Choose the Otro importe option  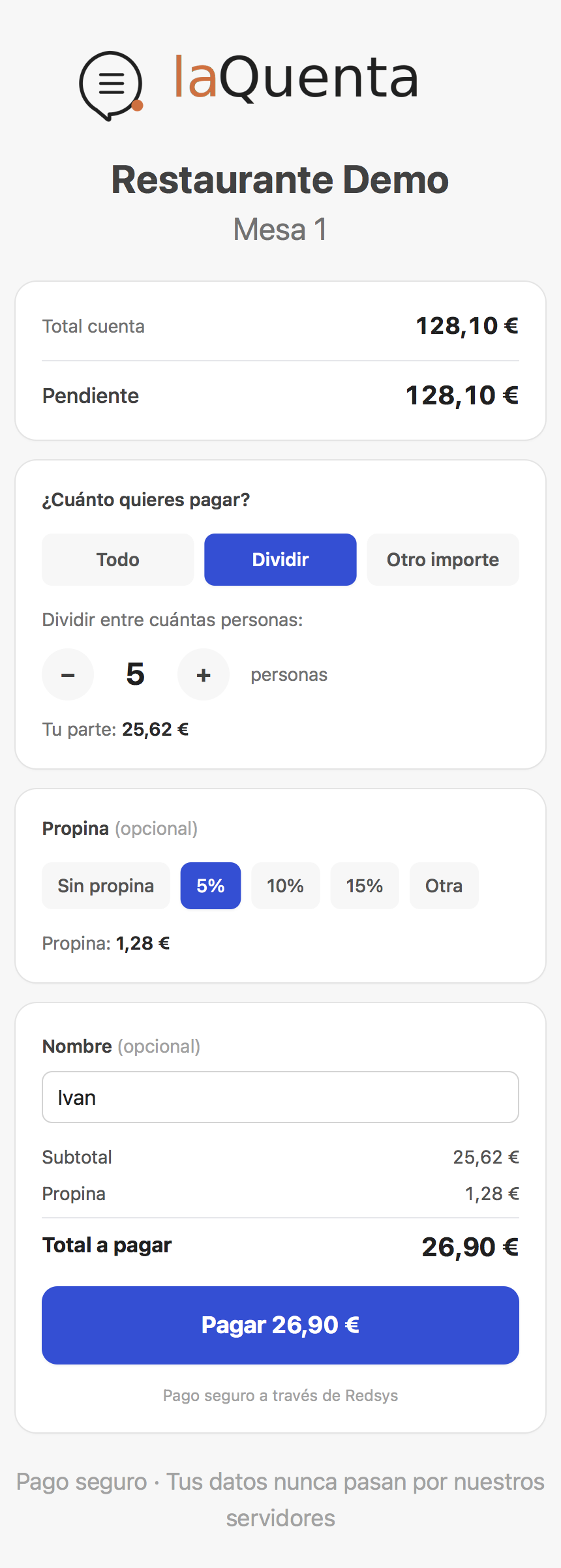tap(443, 560)
